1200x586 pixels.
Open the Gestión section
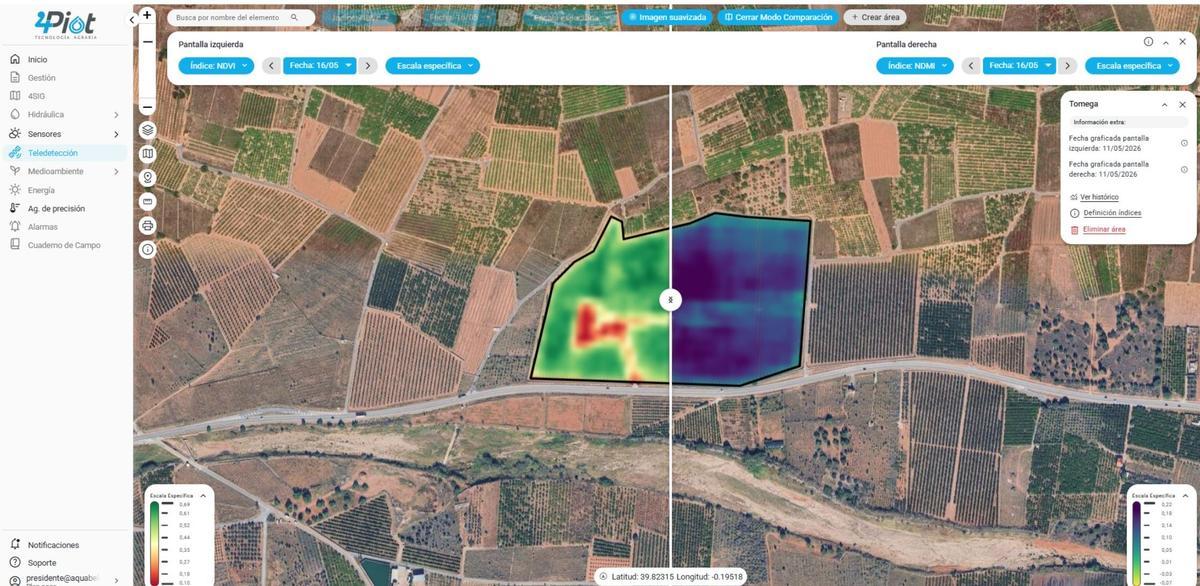[x=41, y=77]
